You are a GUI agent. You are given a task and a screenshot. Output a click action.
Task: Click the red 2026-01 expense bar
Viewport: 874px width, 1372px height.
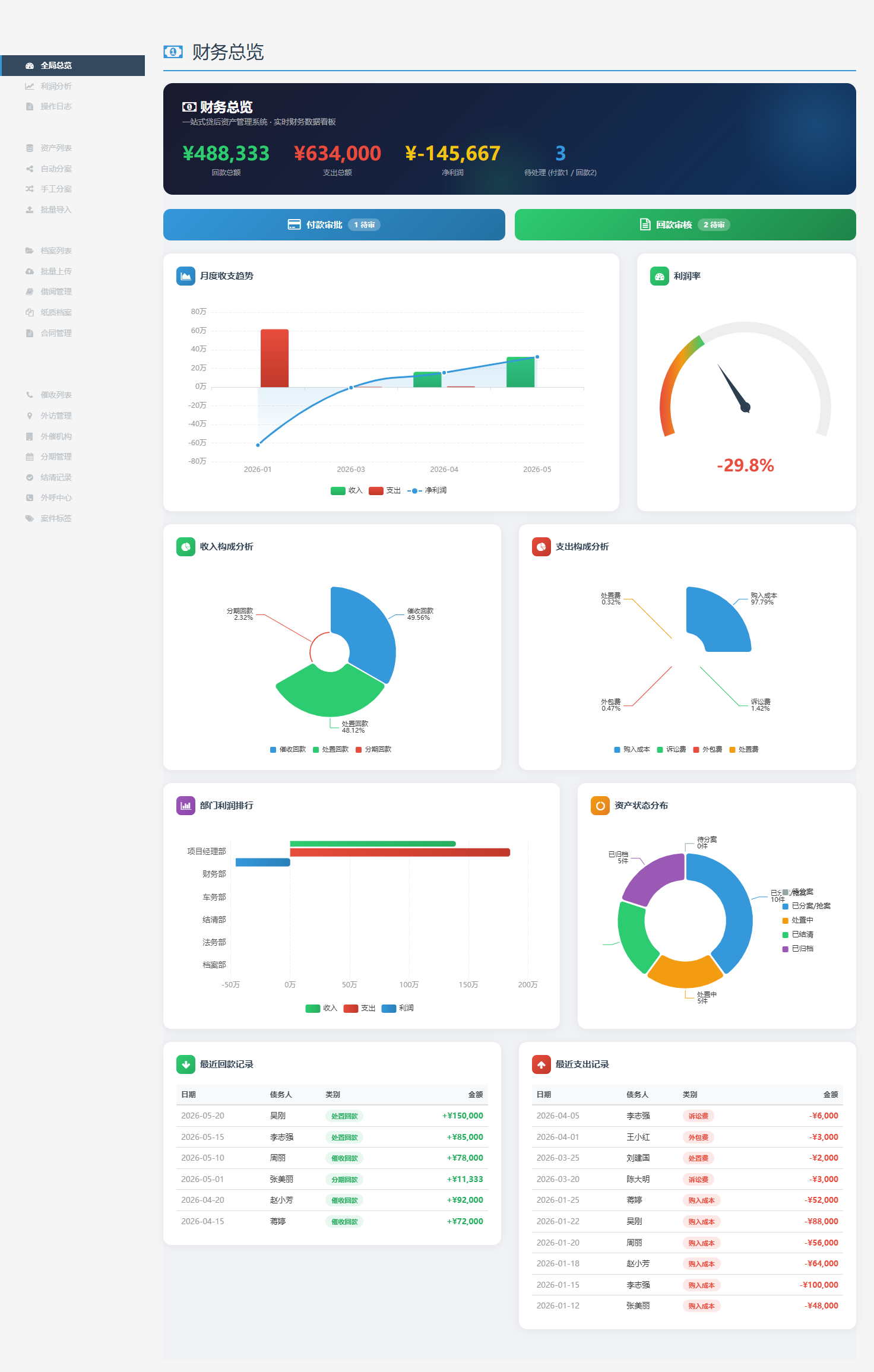(x=274, y=358)
